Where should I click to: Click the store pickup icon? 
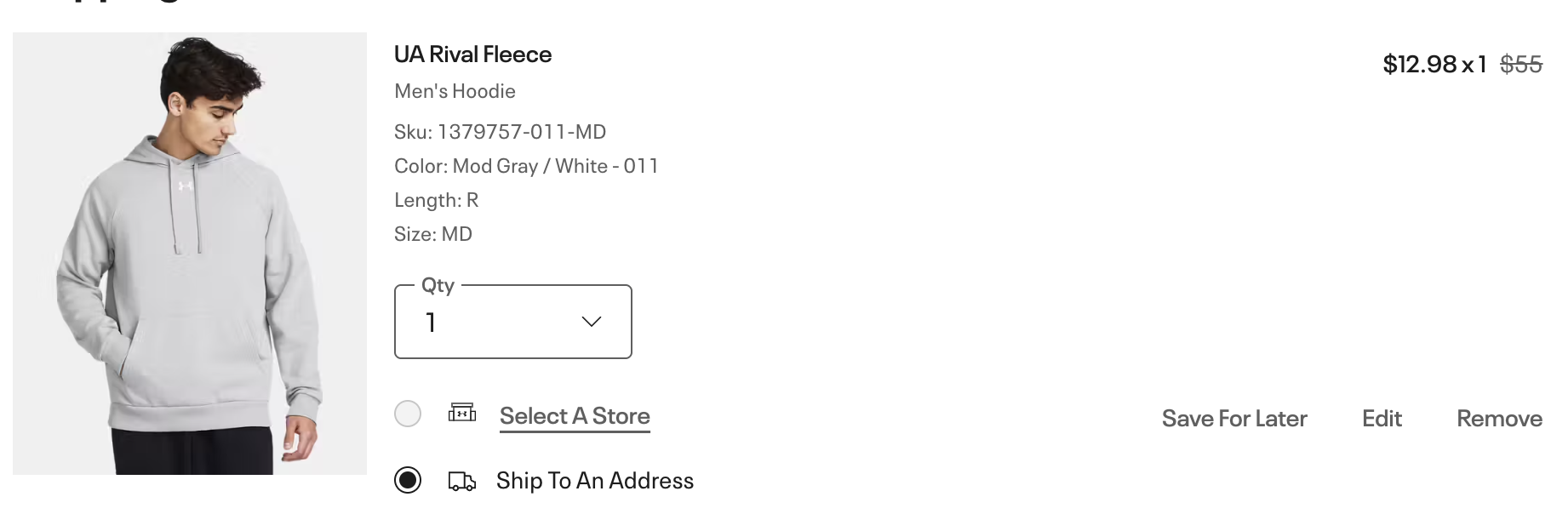464,414
